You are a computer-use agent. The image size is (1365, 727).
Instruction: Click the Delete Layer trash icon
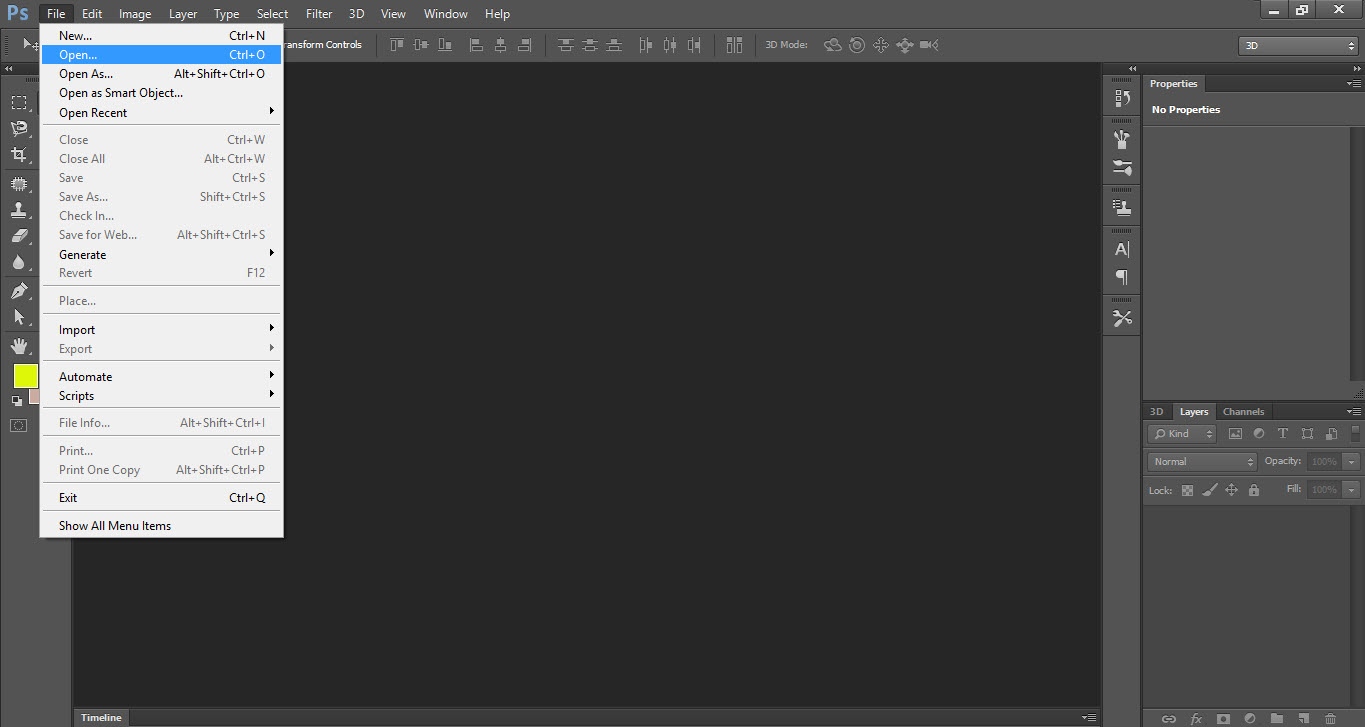click(x=1331, y=719)
